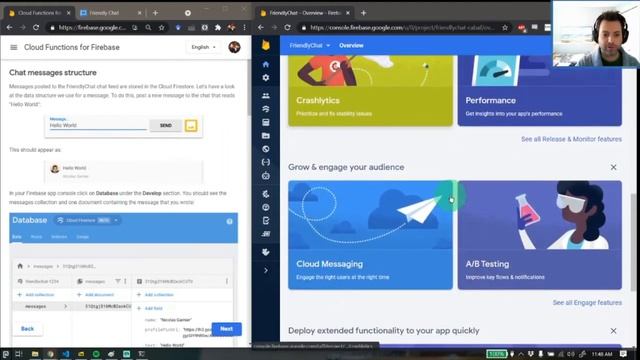Reload page in right browser window
The height and width of the screenshot is (360, 640).
point(288,27)
